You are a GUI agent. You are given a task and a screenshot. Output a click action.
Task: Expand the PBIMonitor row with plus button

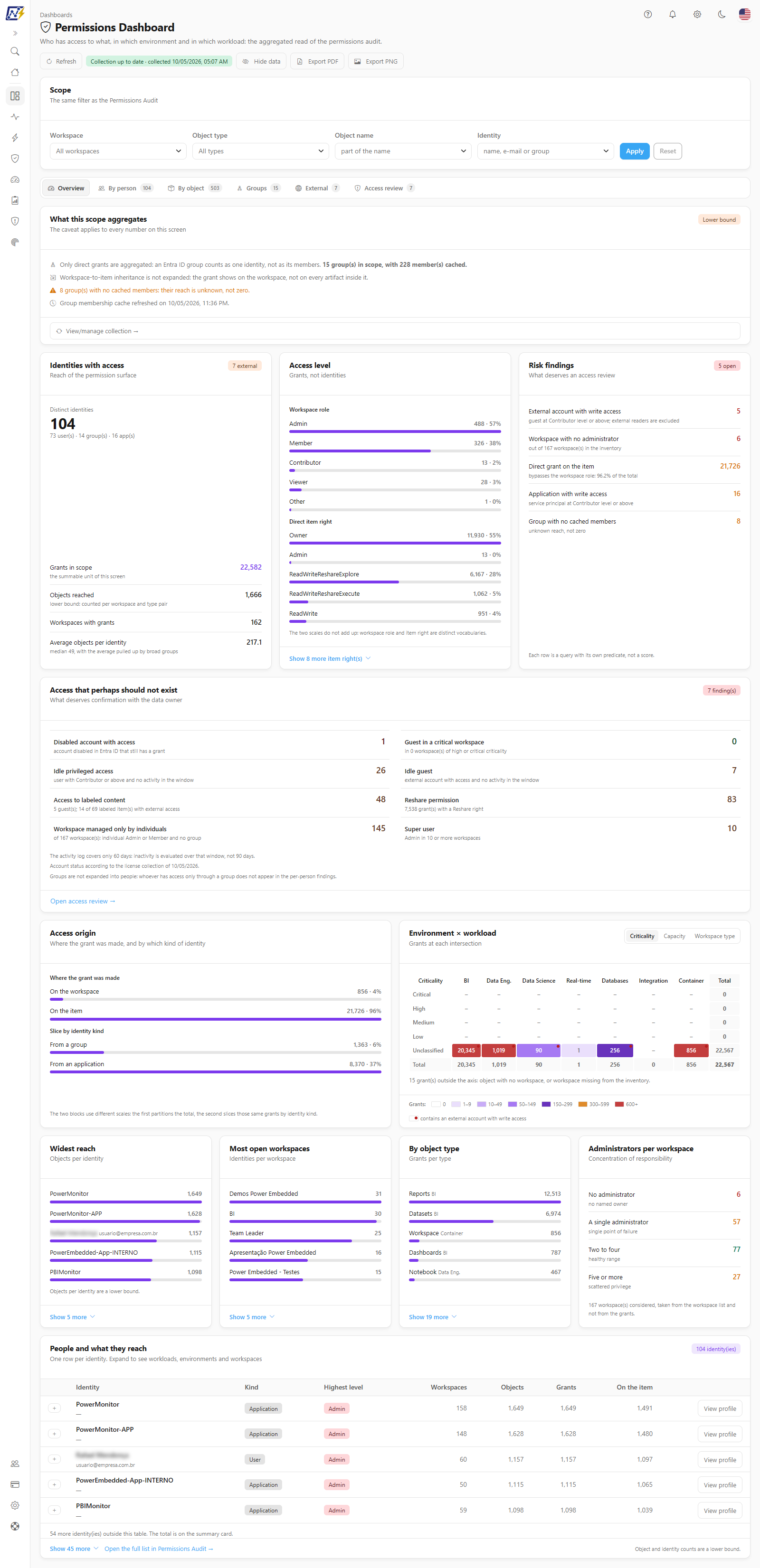pos(54,1510)
